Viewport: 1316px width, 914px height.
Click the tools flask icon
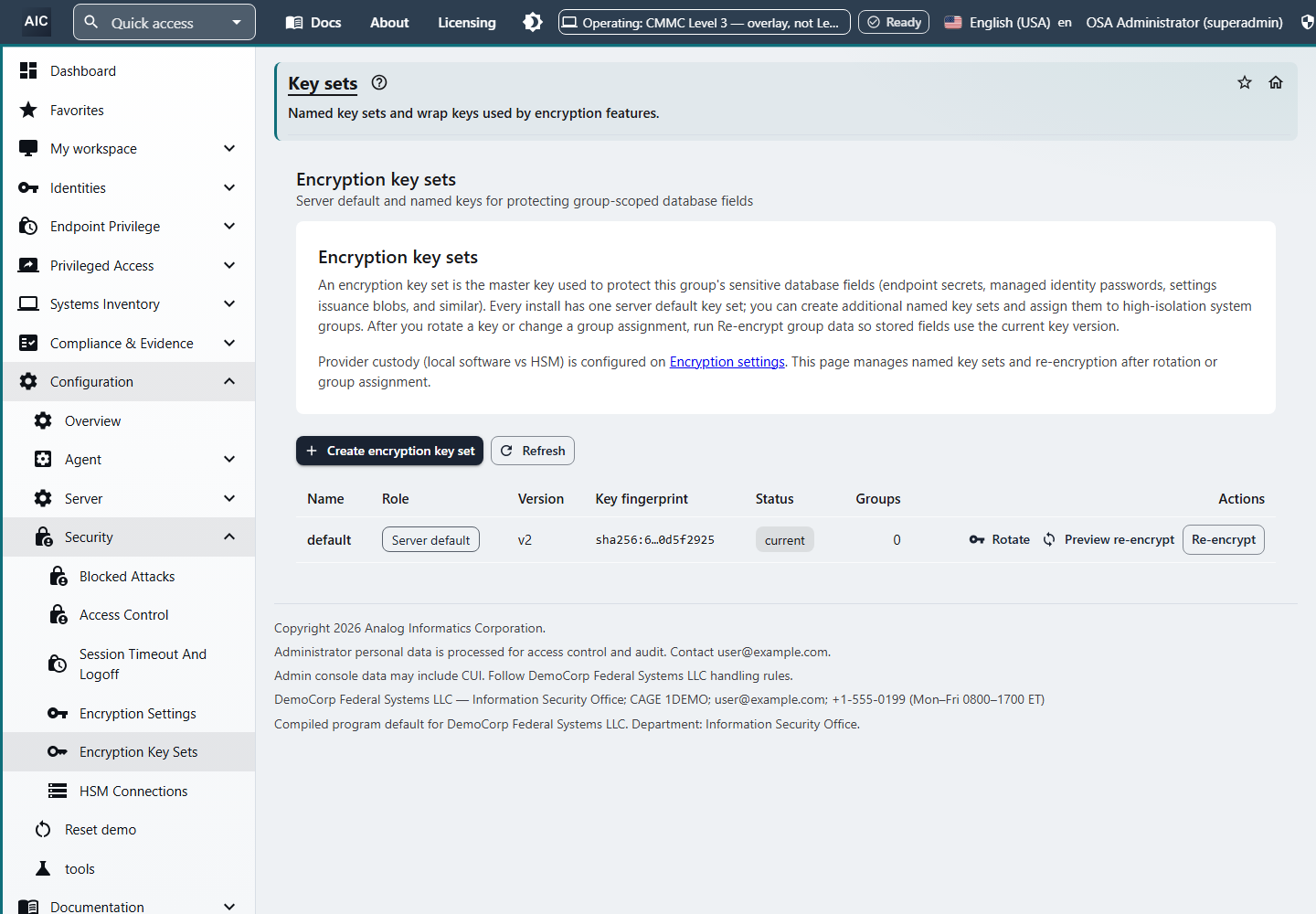43,868
